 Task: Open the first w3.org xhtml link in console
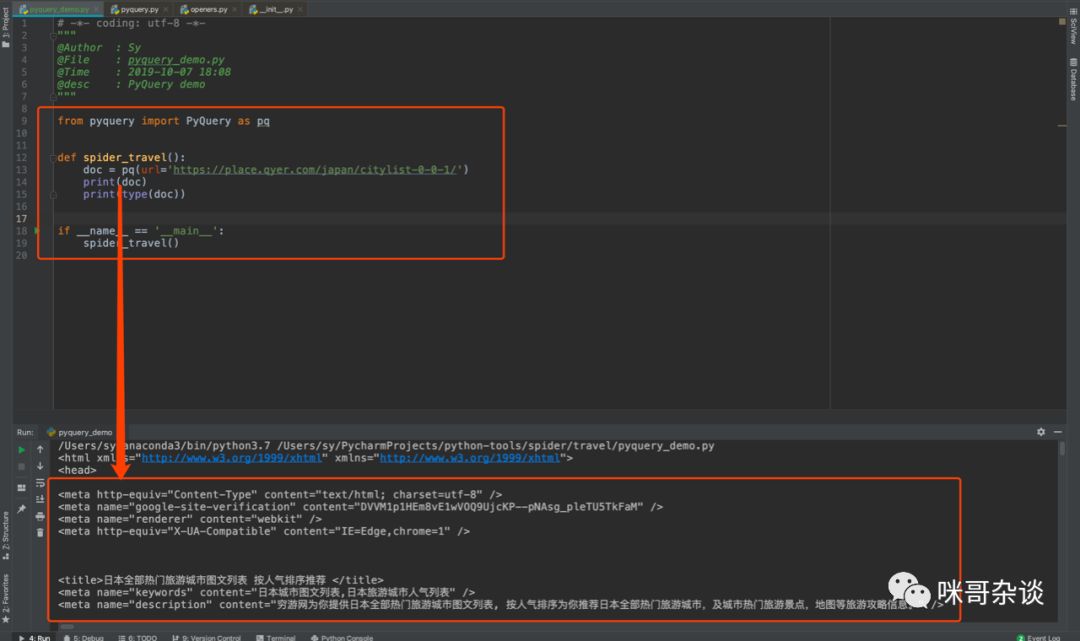pos(232,458)
